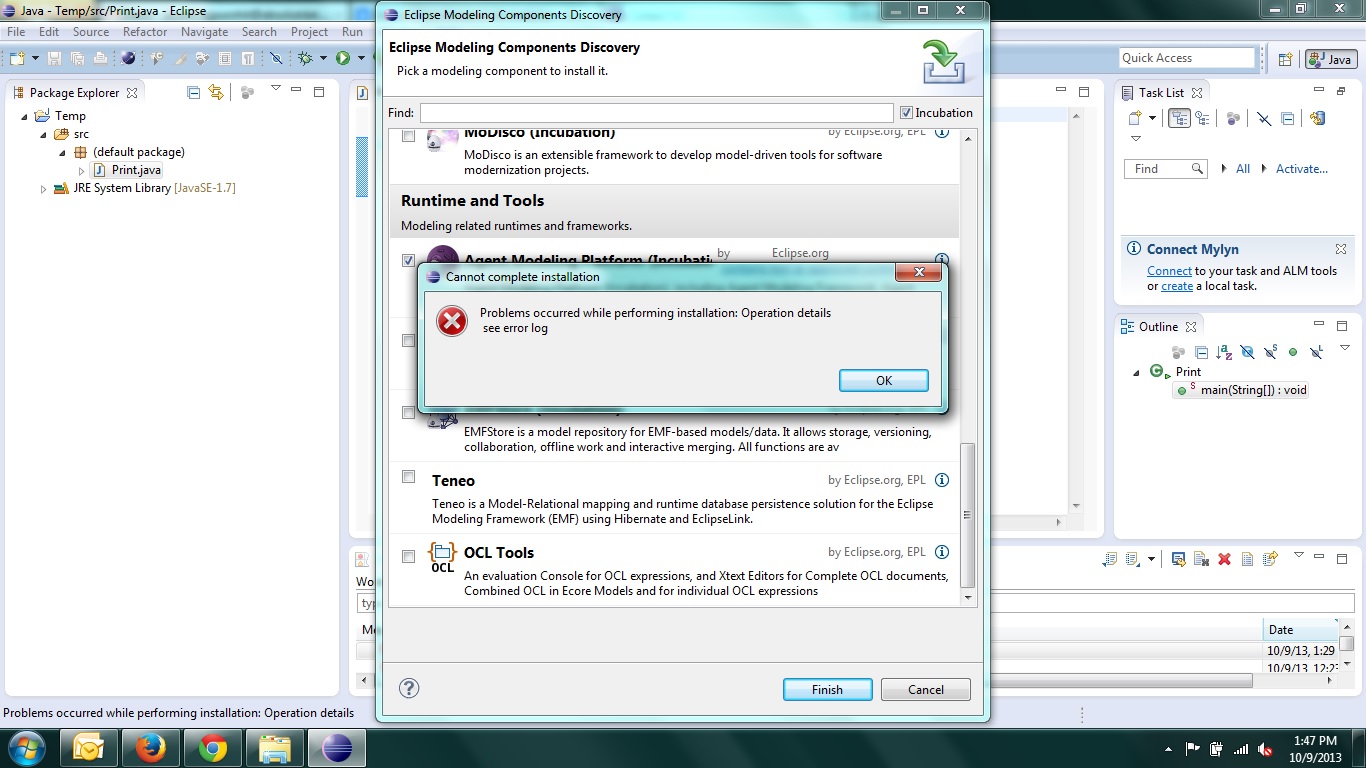Collapse the Print class in Outline

(1136, 373)
